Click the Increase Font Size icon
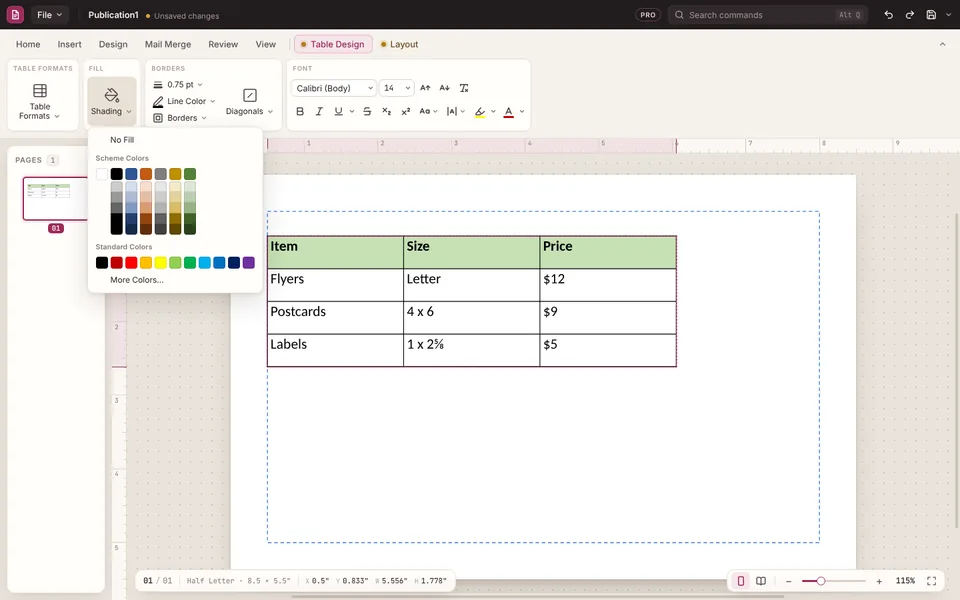 pyautogui.click(x=425, y=88)
